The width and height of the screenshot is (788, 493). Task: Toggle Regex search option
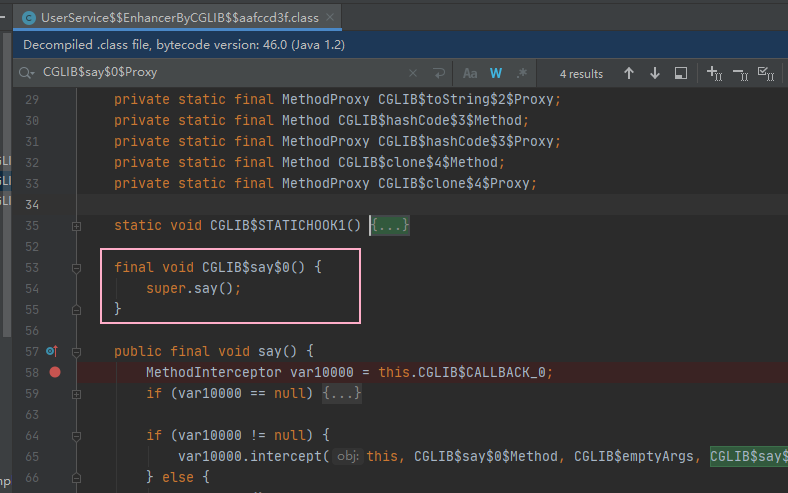522,73
